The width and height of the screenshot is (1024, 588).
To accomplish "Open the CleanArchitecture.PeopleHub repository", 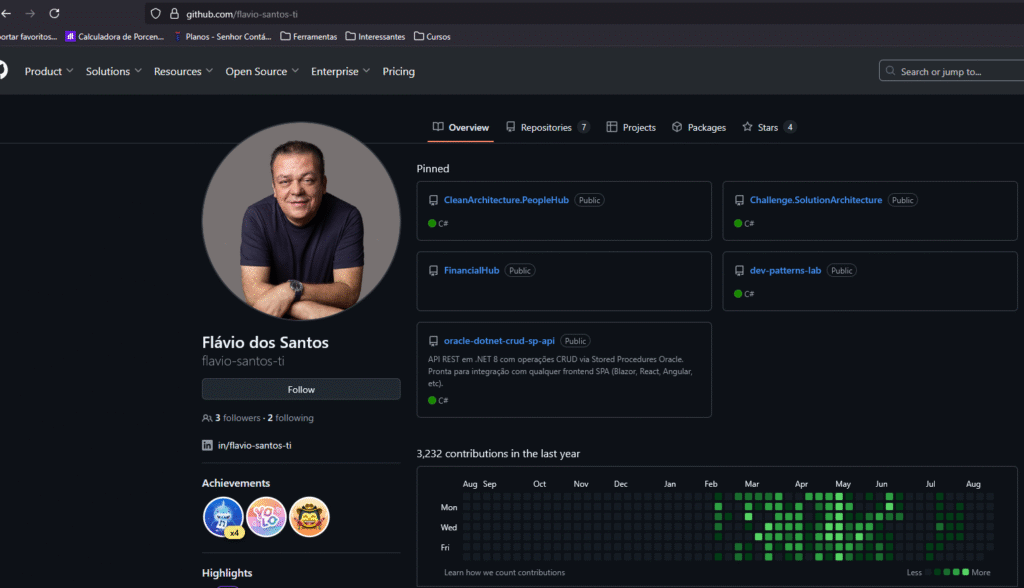I will 506,200.
